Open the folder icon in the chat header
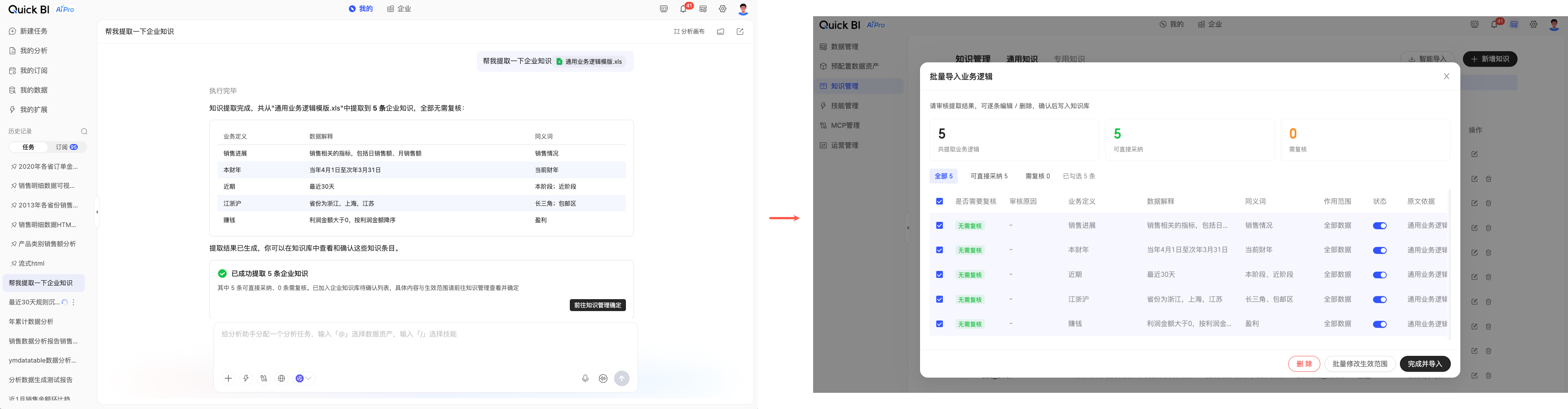1568x409 pixels. point(721,32)
